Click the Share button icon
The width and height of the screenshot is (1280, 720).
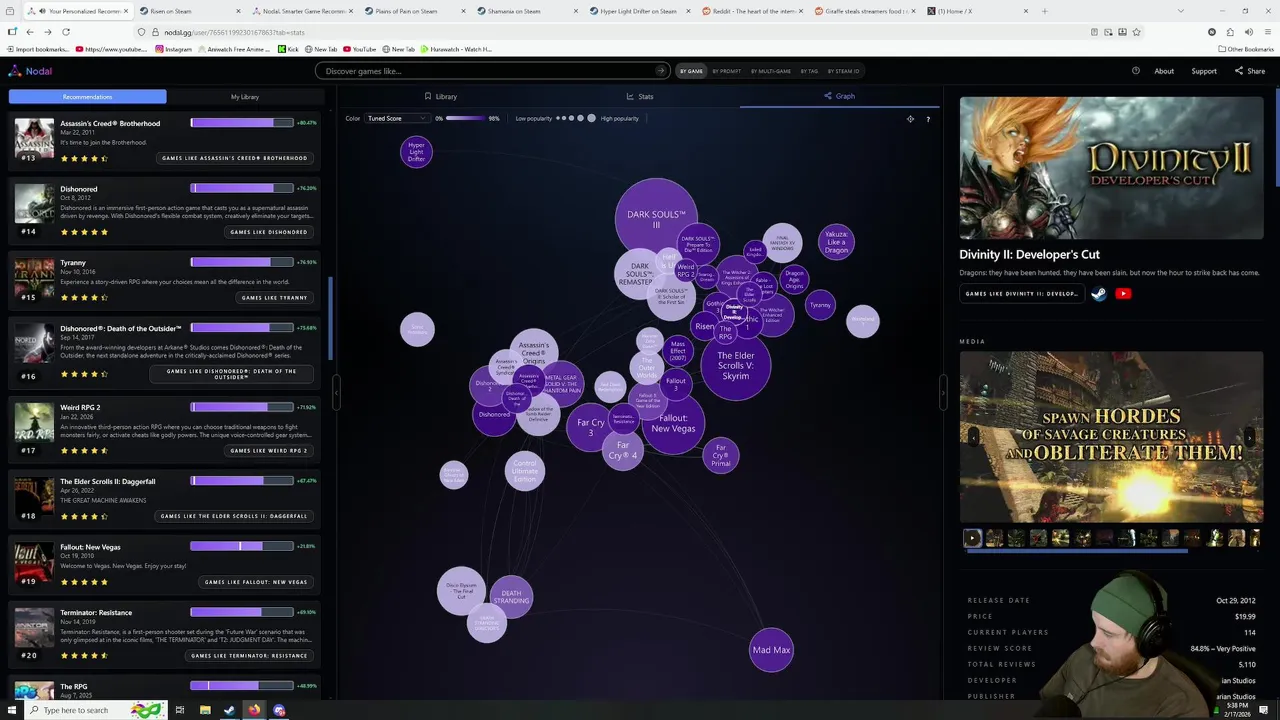1250,71
